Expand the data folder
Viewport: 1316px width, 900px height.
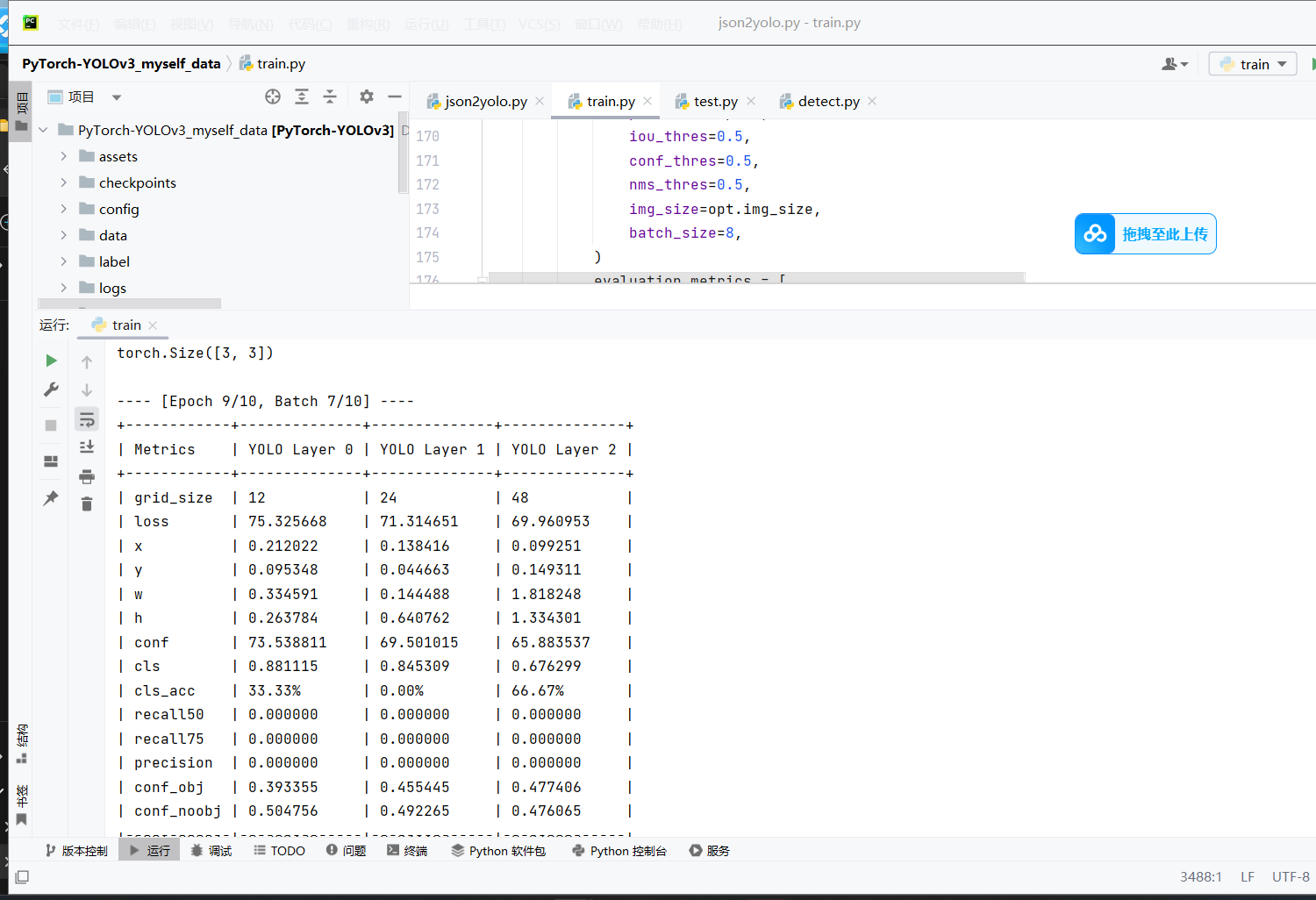pyautogui.click(x=63, y=235)
